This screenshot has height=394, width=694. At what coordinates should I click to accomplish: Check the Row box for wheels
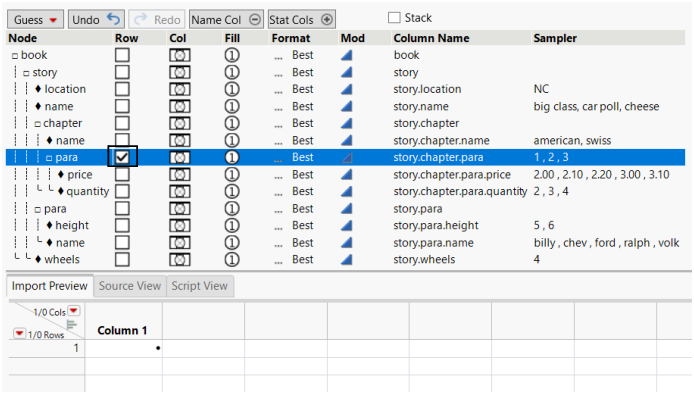pos(122,259)
